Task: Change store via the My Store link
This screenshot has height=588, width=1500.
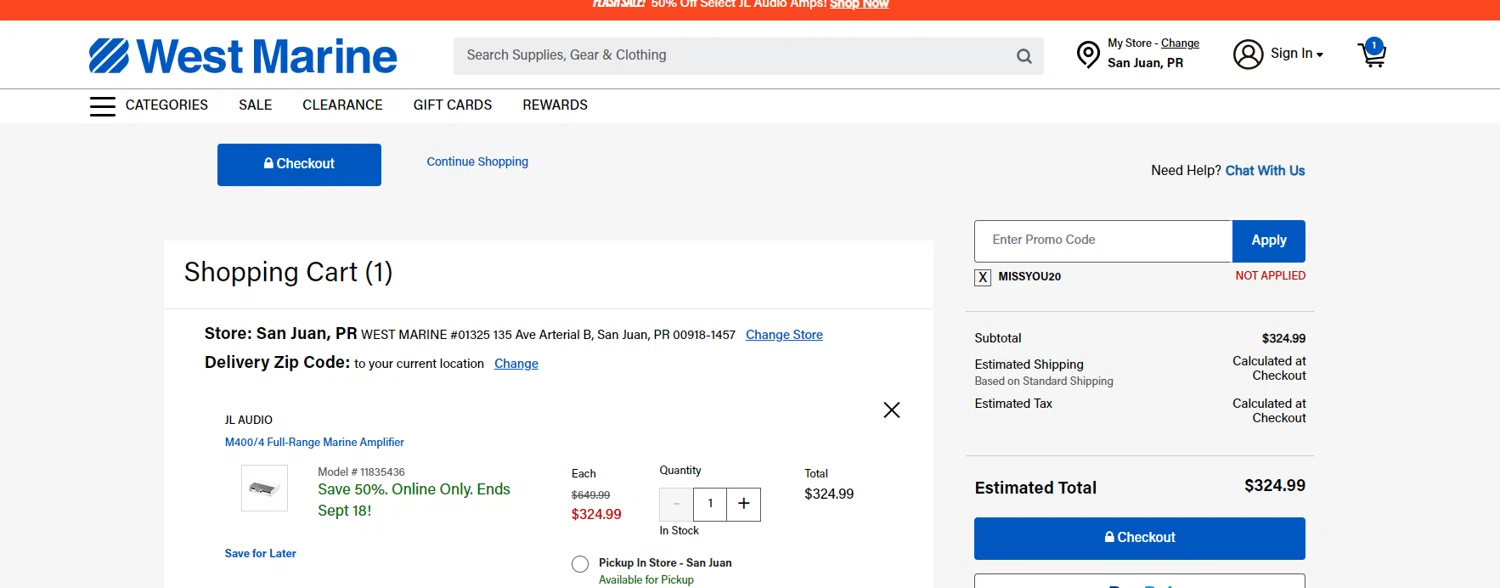Action: pyautogui.click(x=1180, y=44)
